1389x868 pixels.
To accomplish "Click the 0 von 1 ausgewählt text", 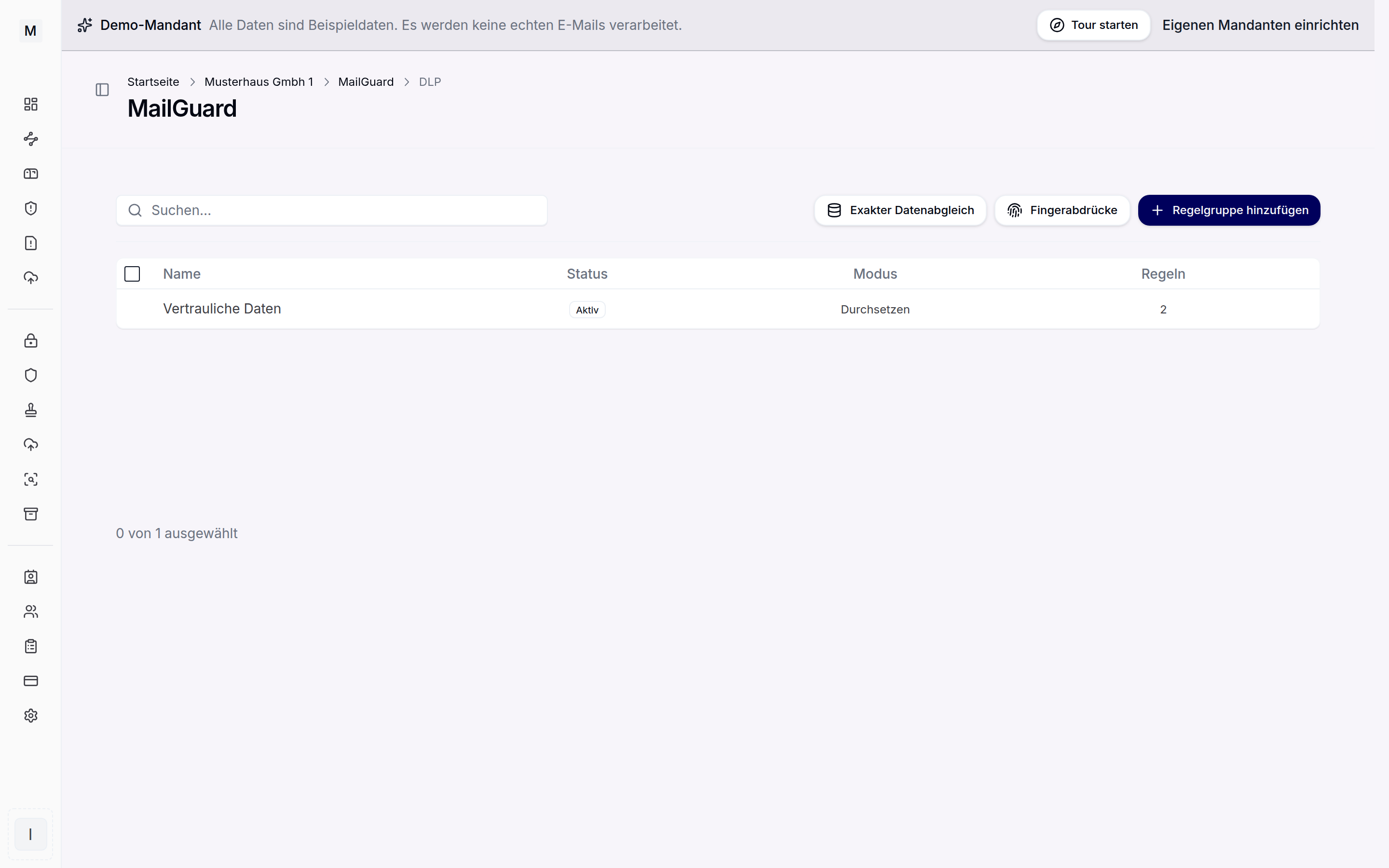I will coord(177,533).
